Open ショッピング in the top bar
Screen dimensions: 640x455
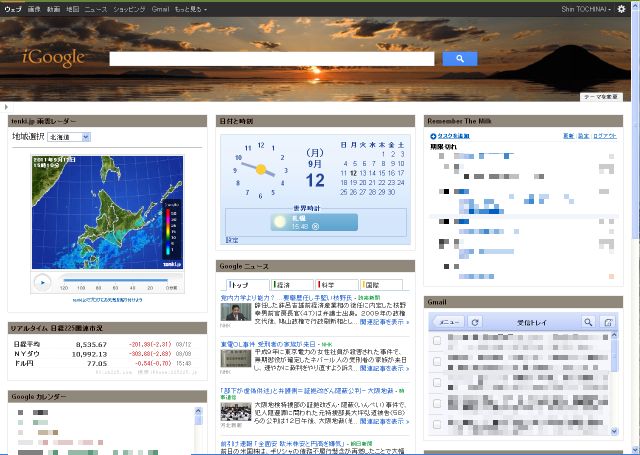(x=129, y=9)
